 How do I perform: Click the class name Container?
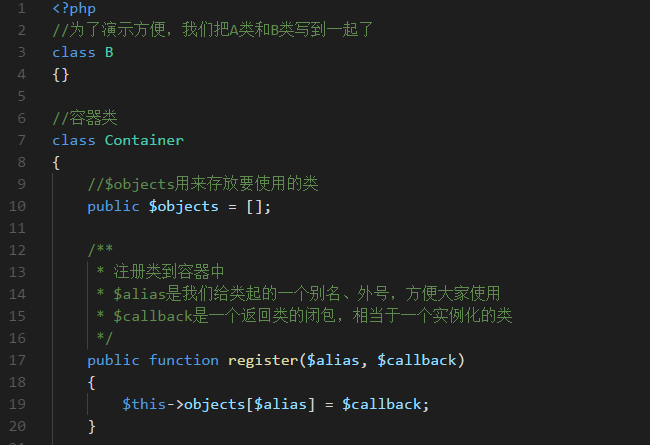[144, 140]
